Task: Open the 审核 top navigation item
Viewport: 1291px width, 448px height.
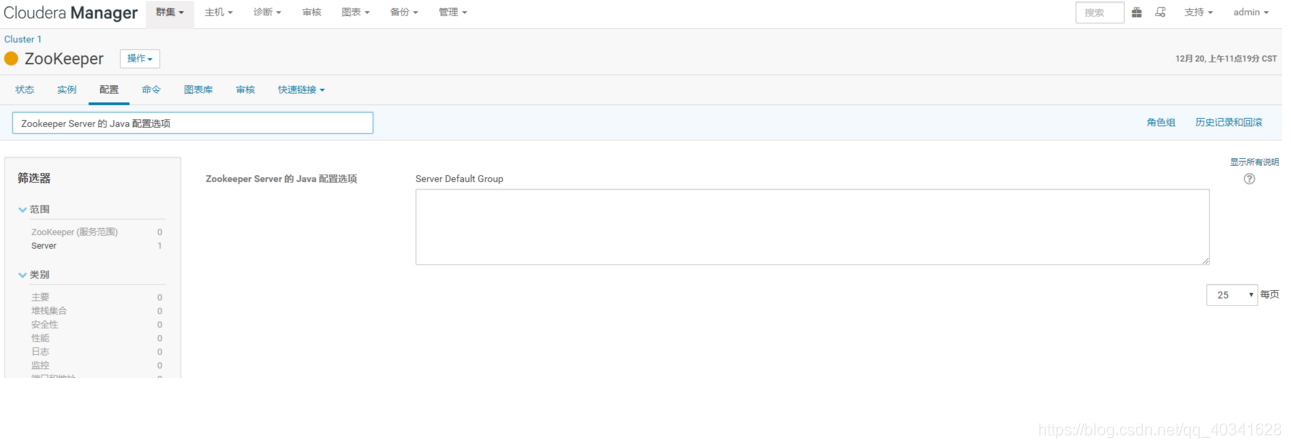Action: 312,12
